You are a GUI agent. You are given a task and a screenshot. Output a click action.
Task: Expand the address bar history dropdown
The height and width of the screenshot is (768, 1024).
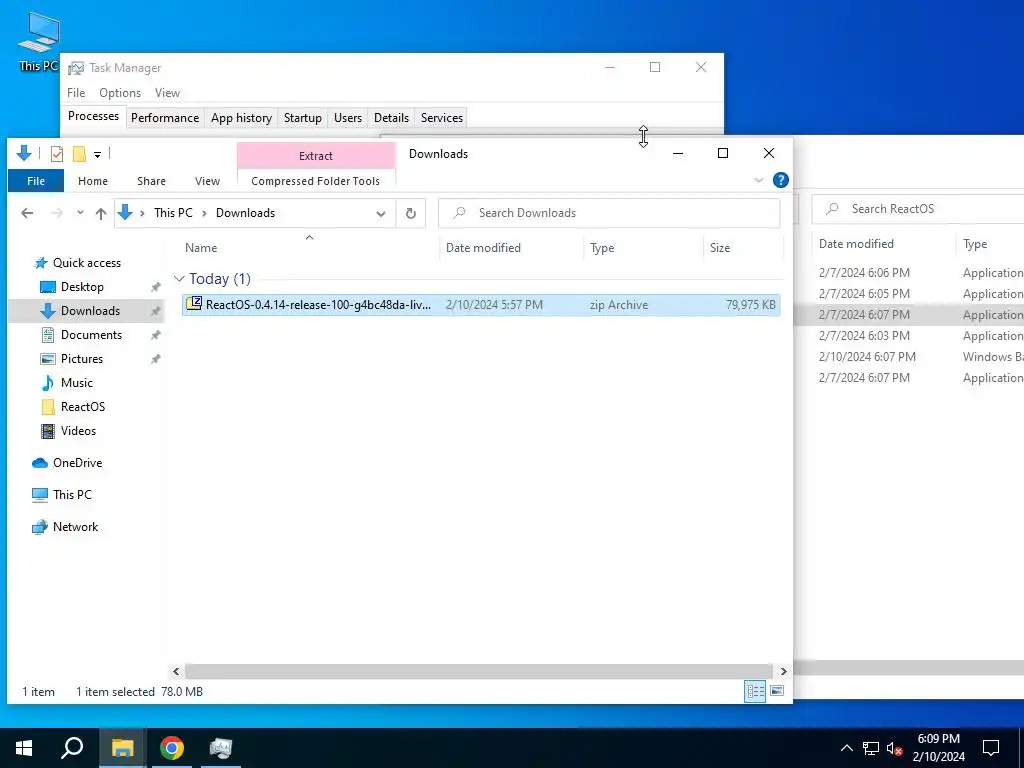point(381,214)
